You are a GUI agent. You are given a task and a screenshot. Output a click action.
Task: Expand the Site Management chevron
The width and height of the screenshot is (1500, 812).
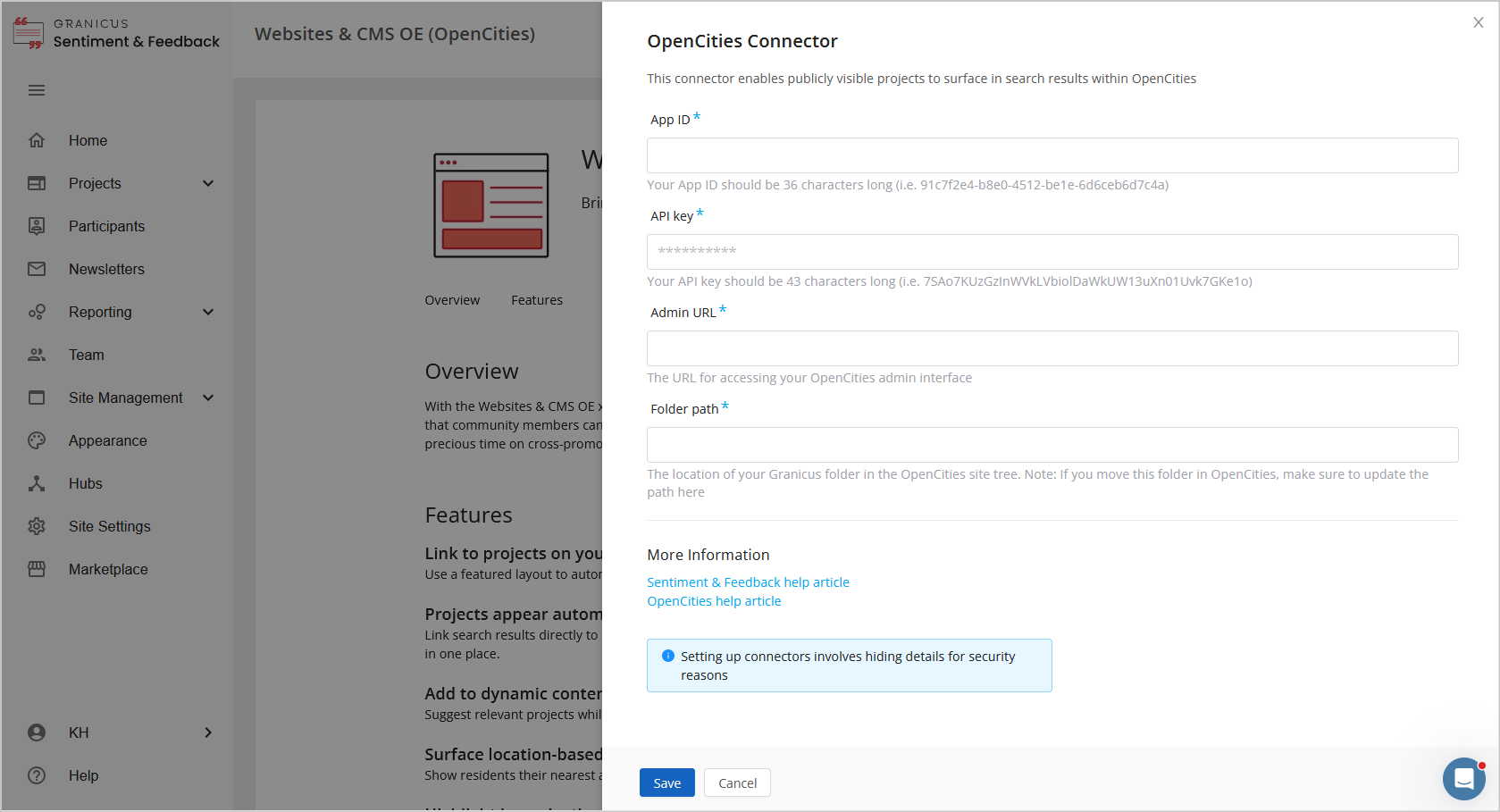click(x=208, y=398)
